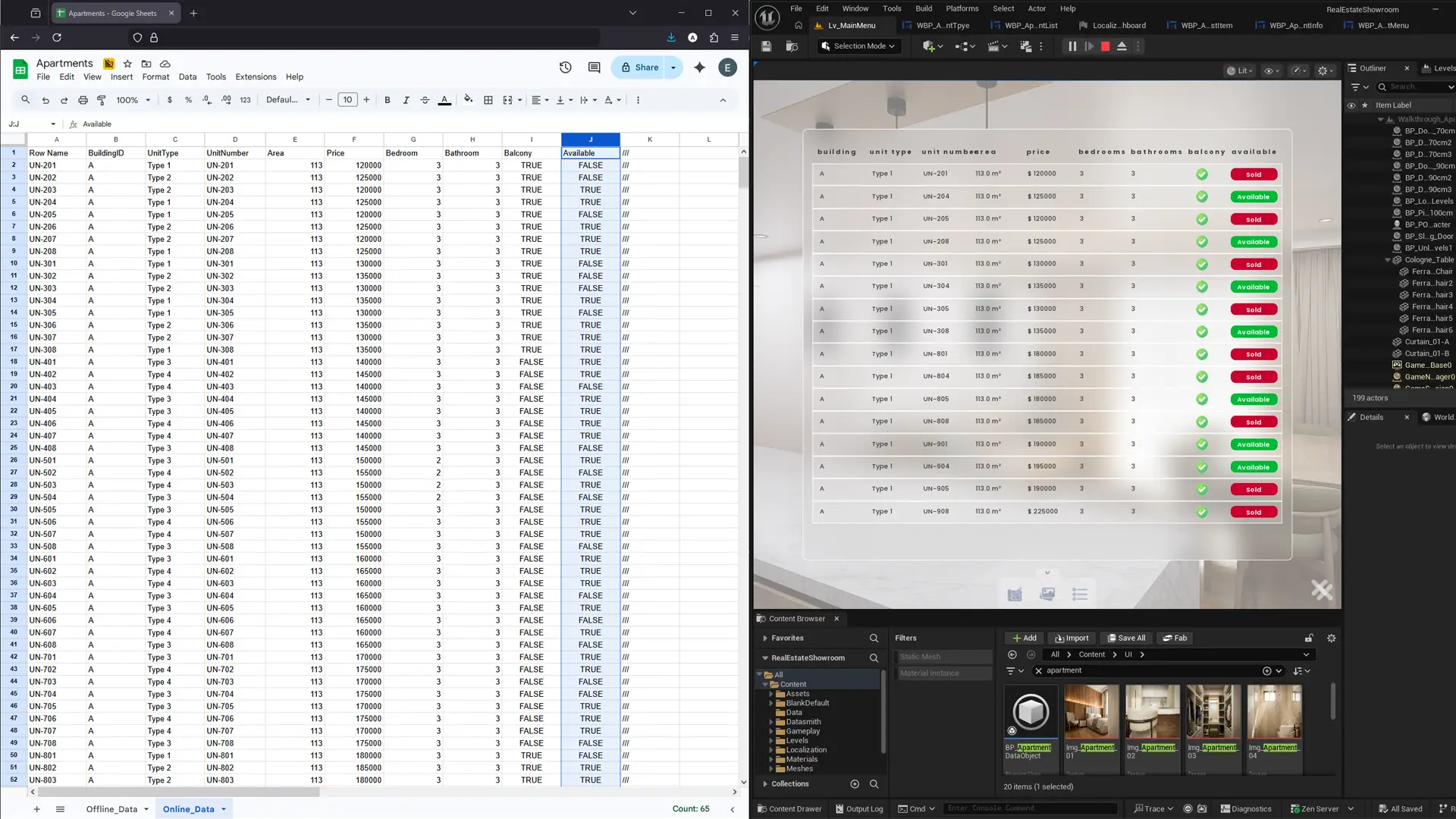
Task: Click the Unreal save current level icon
Action: pyautogui.click(x=766, y=46)
